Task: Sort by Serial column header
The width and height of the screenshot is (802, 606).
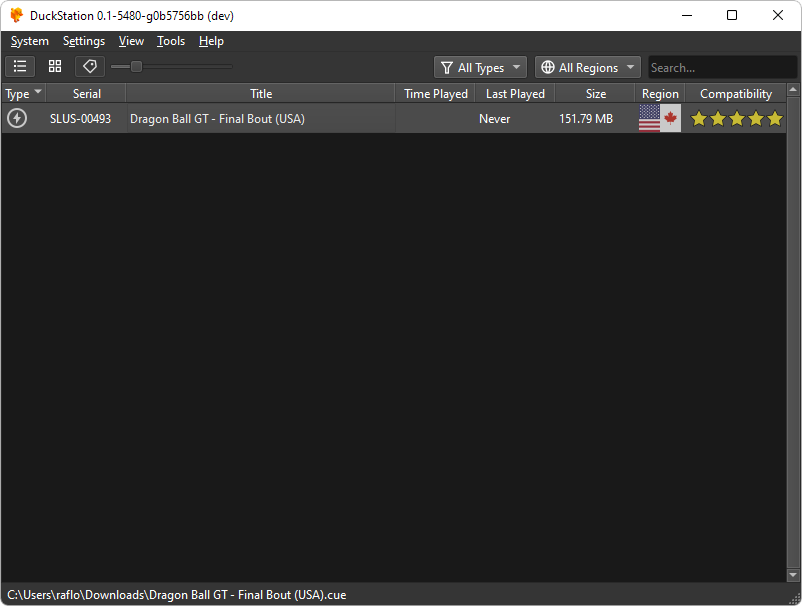Action: point(86,94)
